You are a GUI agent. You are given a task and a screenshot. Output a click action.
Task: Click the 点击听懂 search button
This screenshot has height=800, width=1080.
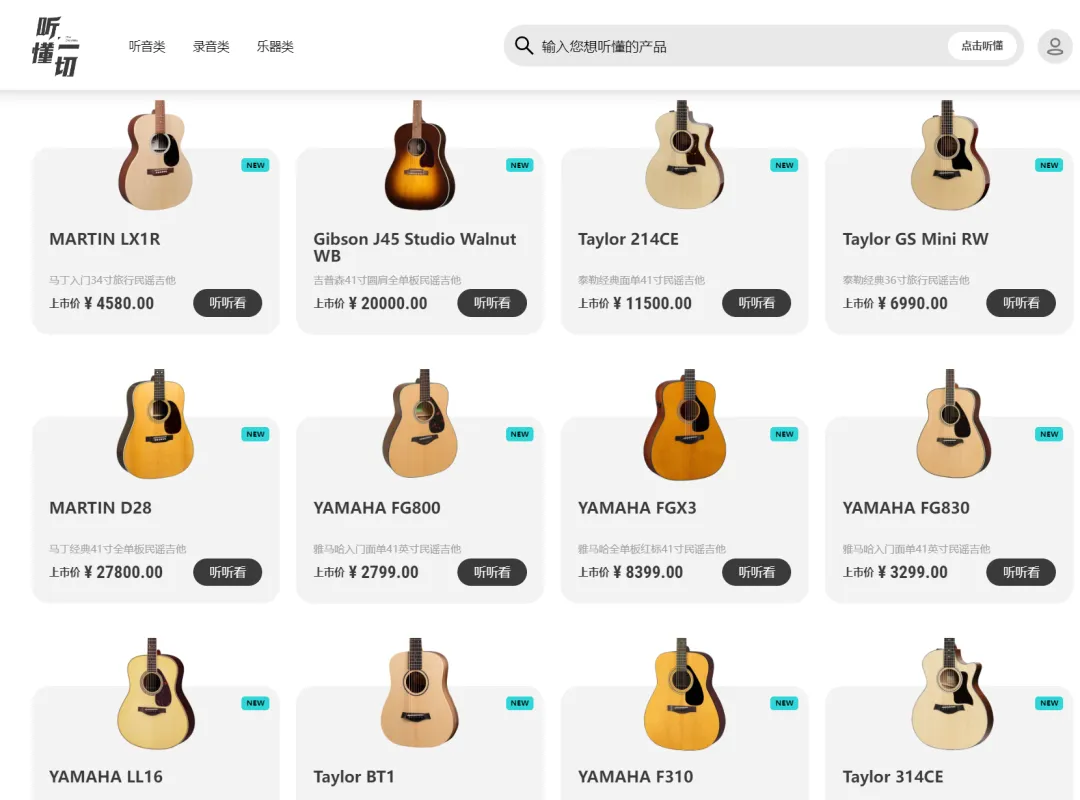pyautogui.click(x=982, y=45)
